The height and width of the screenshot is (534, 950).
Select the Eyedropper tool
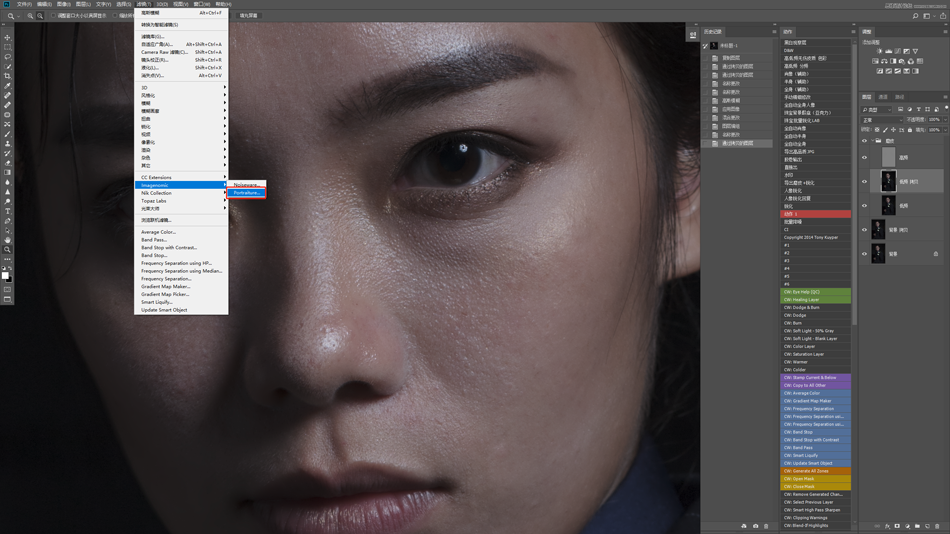pyautogui.click(x=7, y=85)
